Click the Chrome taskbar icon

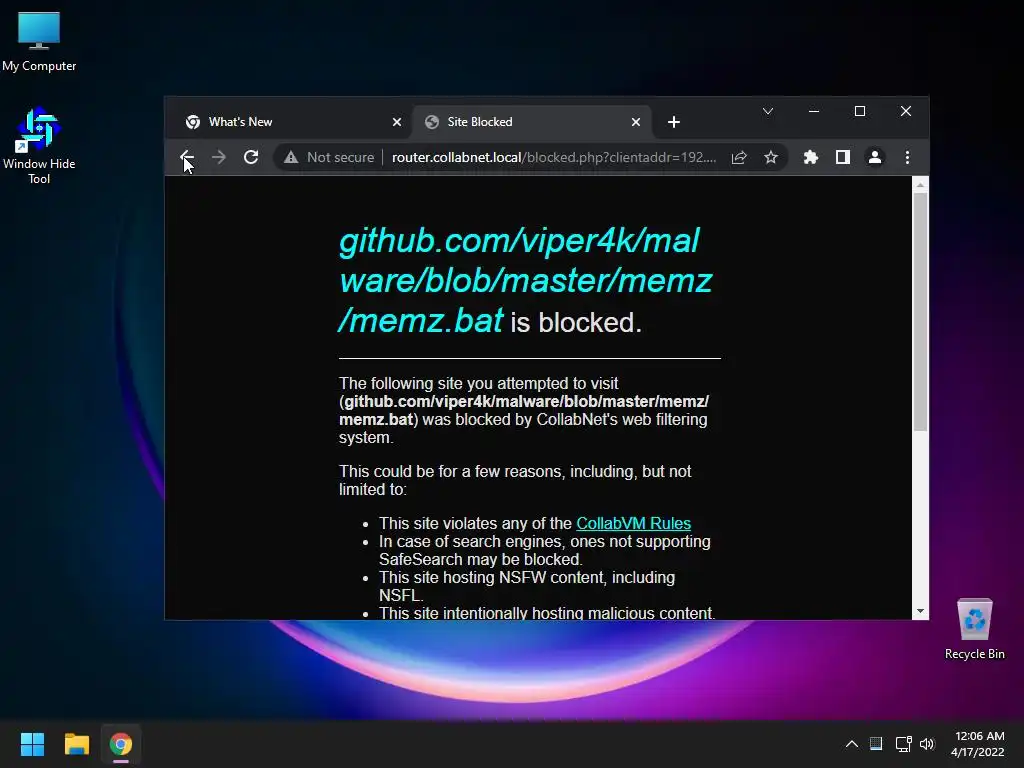pos(121,744)
